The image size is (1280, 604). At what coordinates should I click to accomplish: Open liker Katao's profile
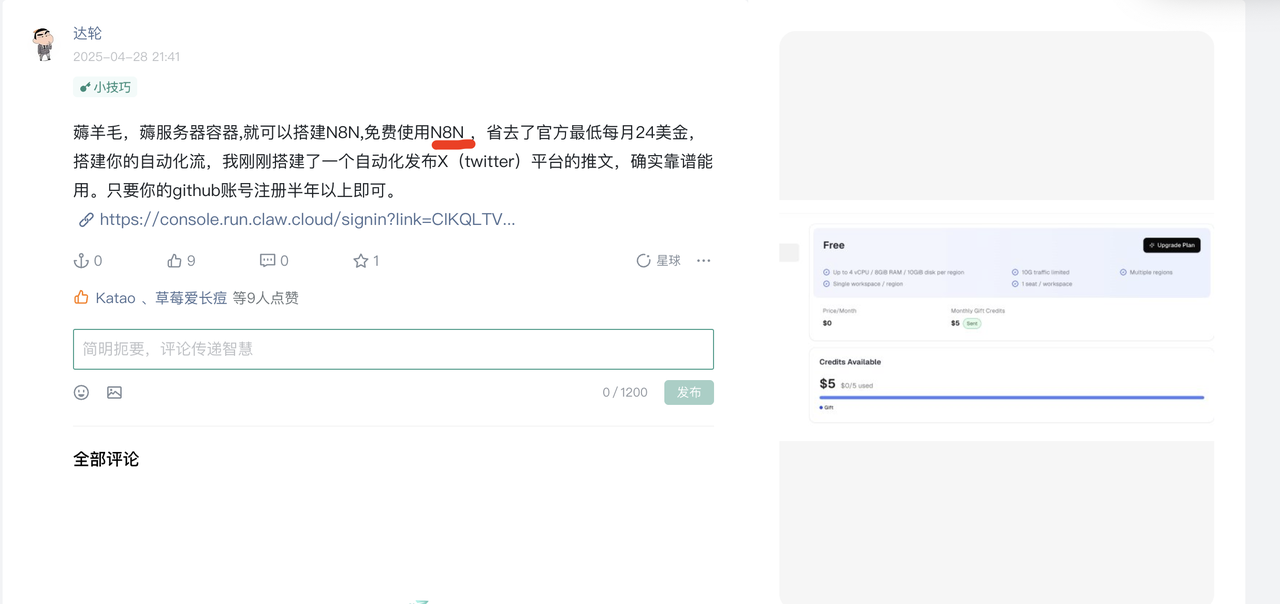pos(116,298)
